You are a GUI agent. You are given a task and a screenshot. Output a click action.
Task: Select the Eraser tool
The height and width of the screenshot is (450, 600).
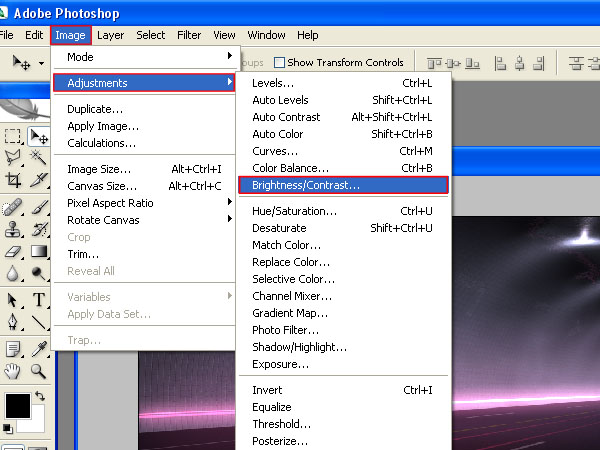click(13, 252)
